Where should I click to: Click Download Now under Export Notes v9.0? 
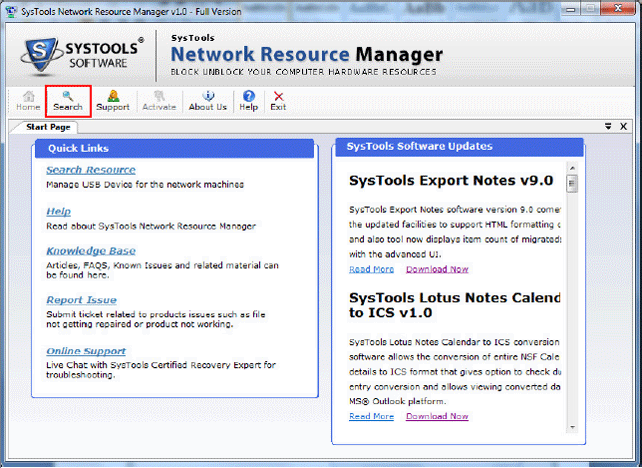437,269
